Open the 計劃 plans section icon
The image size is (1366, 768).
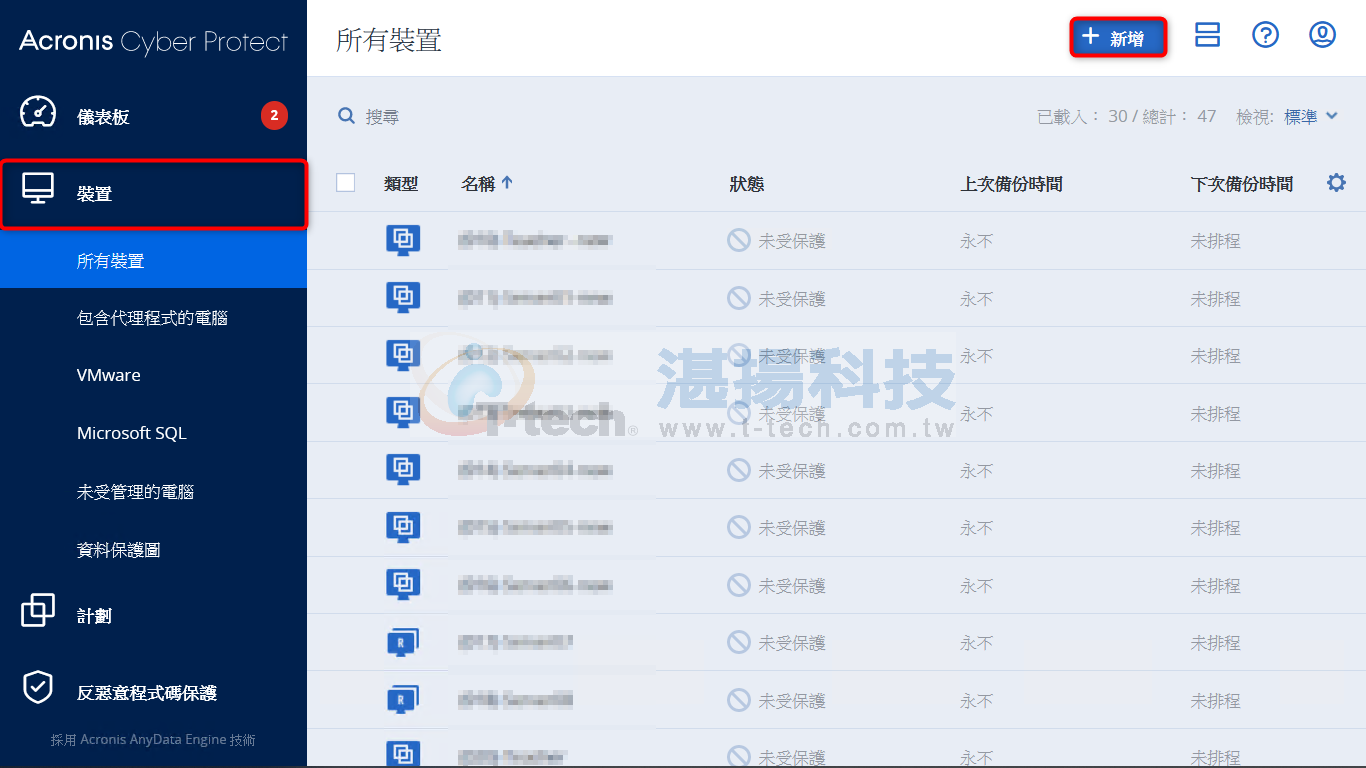point(38,610)
